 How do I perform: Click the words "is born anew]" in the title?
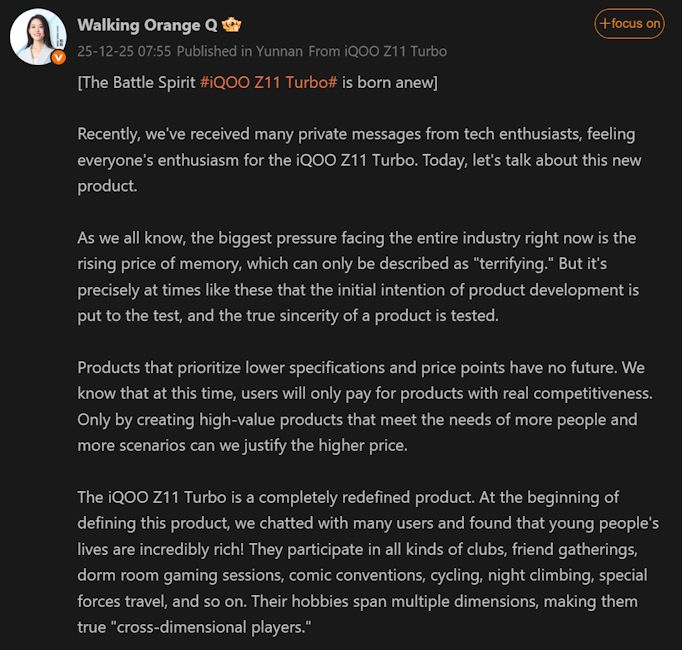tap(389, 82)
